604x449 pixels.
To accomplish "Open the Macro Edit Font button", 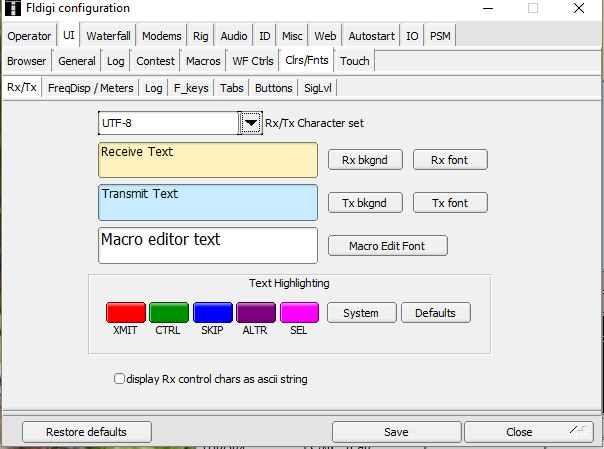I will coord(388,246).
